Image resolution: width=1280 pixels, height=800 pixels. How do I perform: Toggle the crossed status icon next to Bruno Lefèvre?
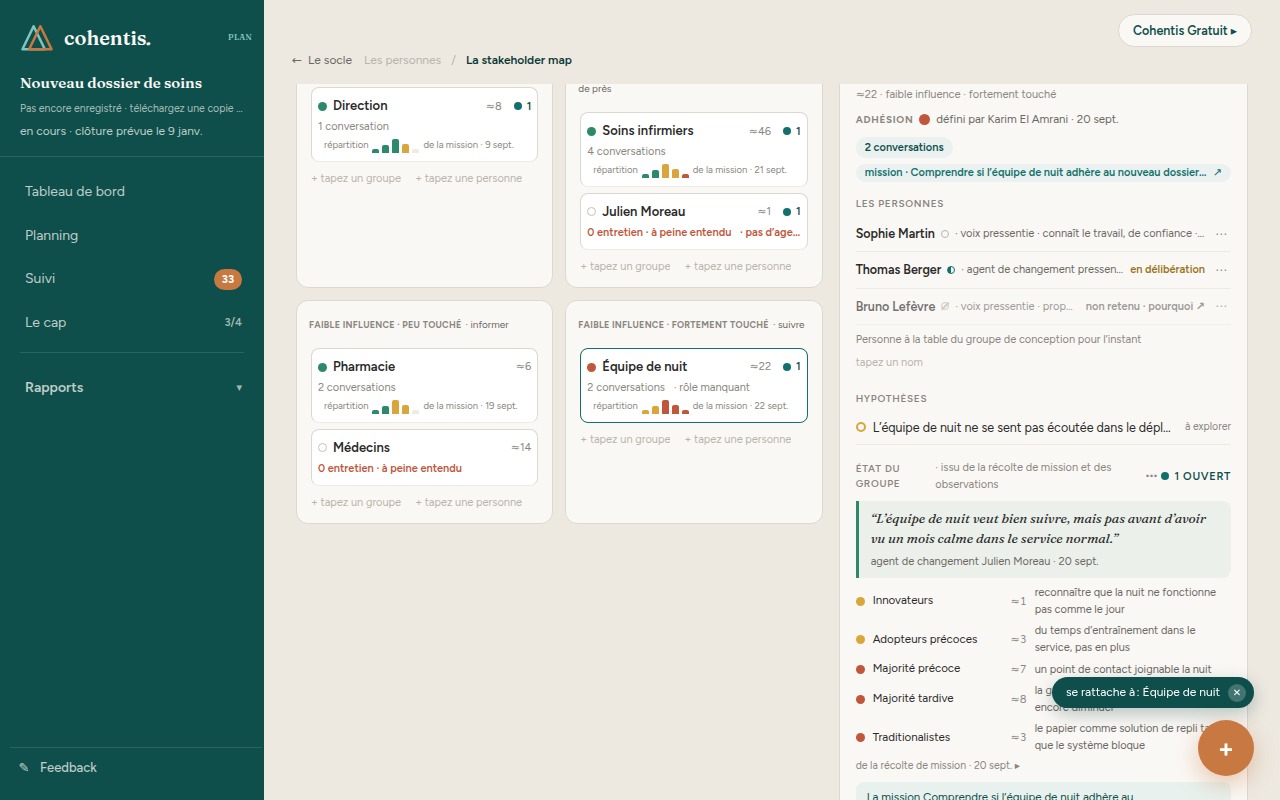[x=945, y=306]
